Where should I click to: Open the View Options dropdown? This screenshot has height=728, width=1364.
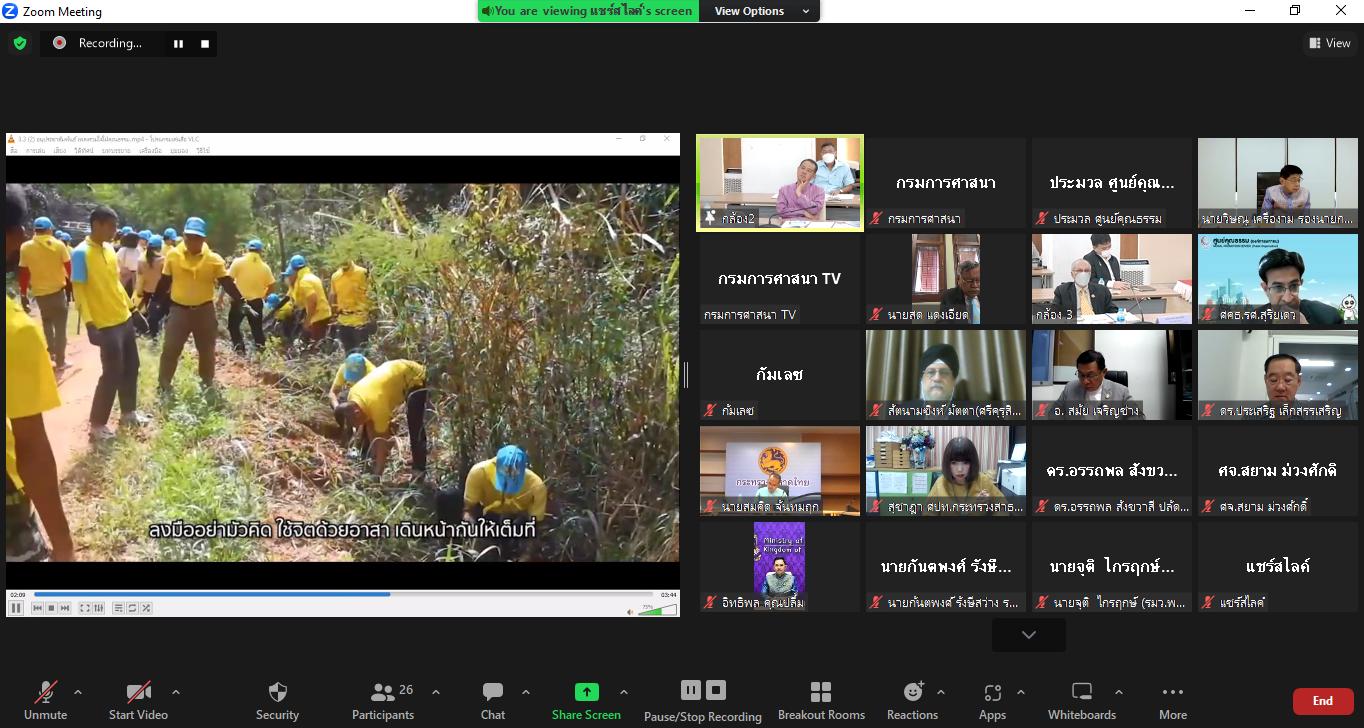click(x=762, y=11)
